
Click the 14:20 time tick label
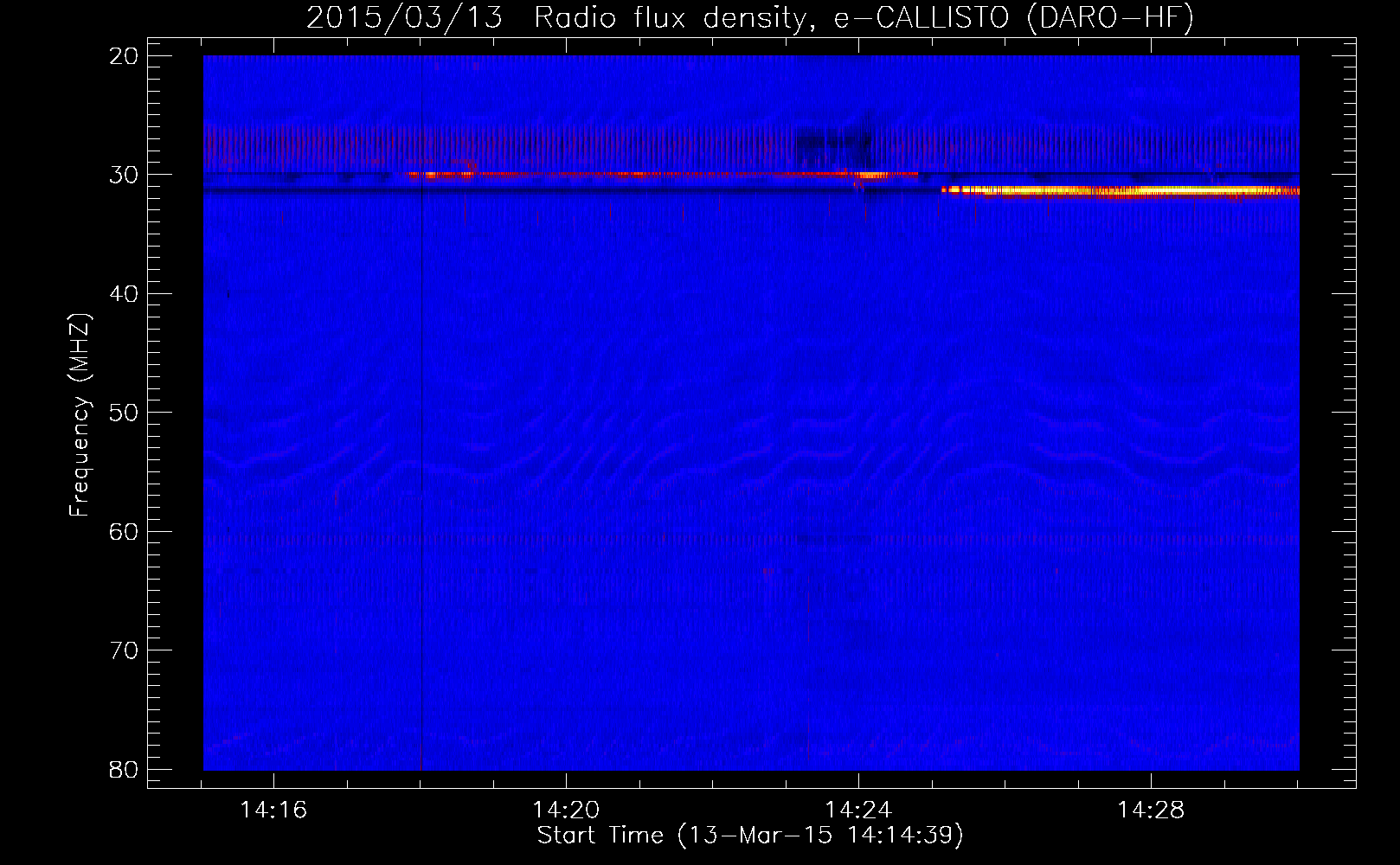point(566,811)
